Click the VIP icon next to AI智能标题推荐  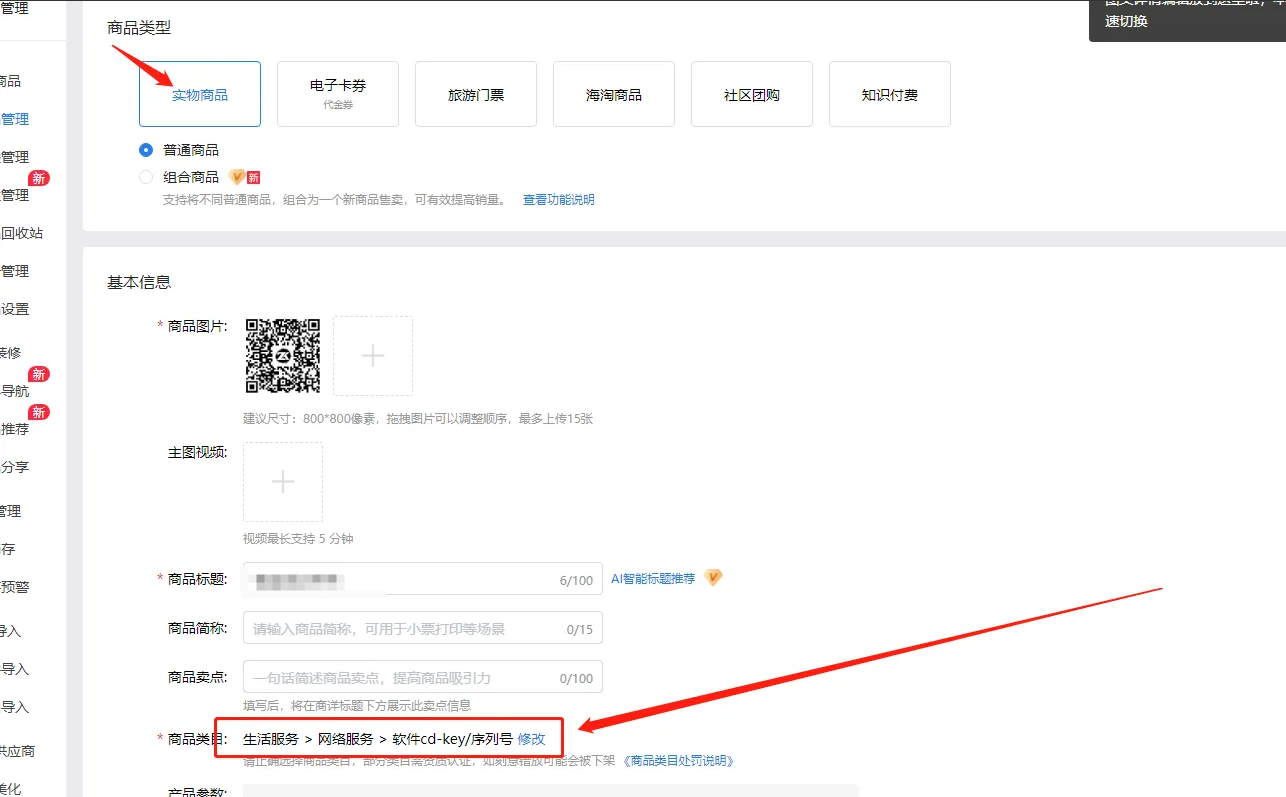coord(713,577)
